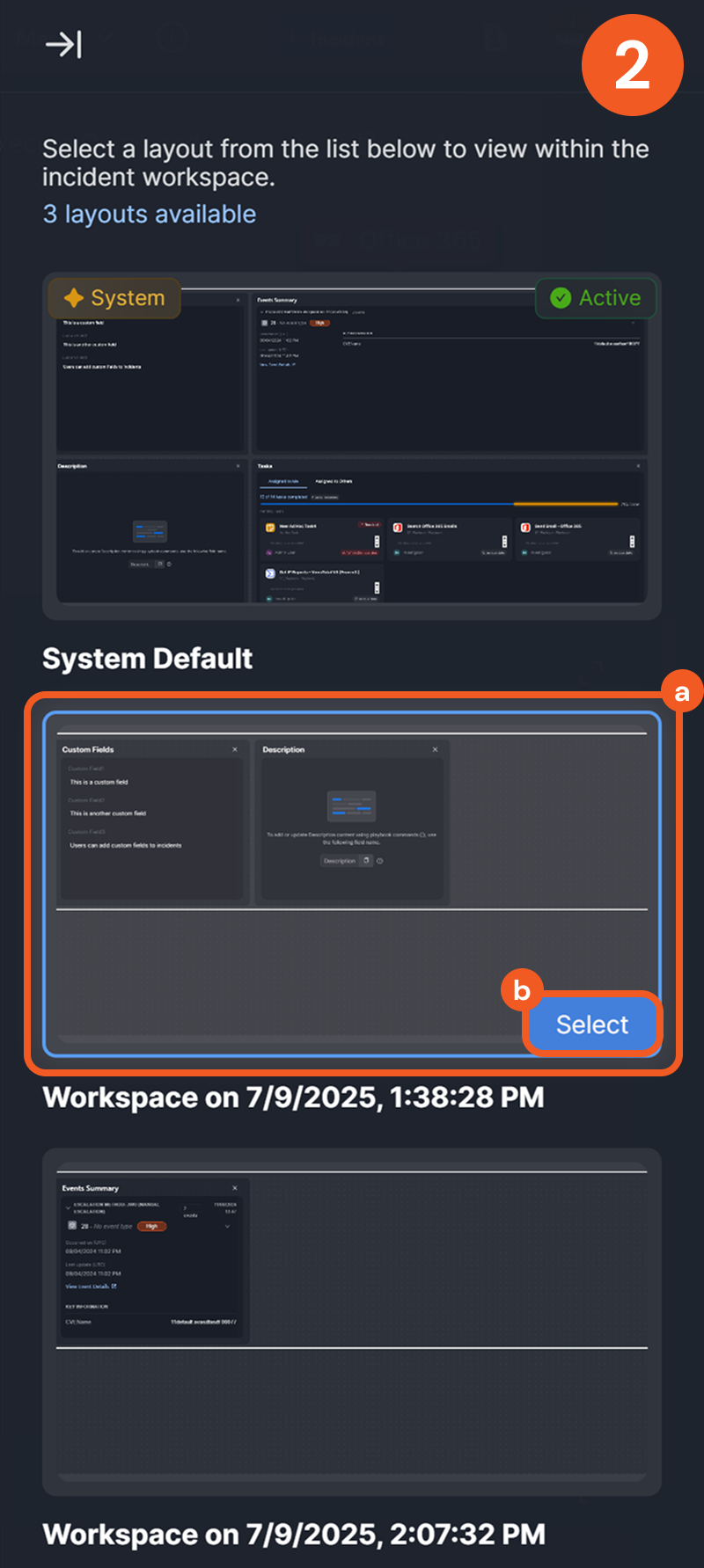Expand event row dropdown arrow beside High badge
The width and height of the screenshot is (704, 1568).
pos(227,1226)
